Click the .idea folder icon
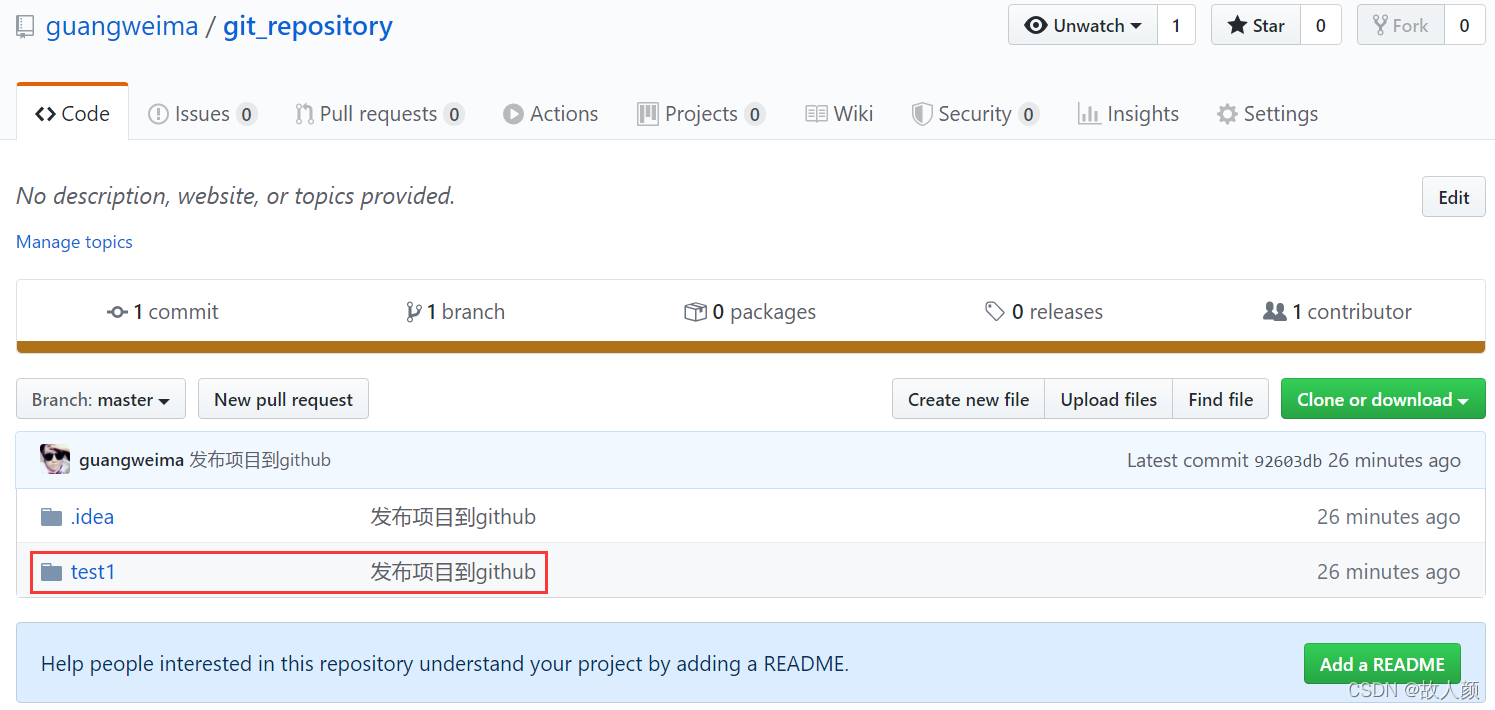Screen dimensions: 1495x710 [x=51, y=517]
